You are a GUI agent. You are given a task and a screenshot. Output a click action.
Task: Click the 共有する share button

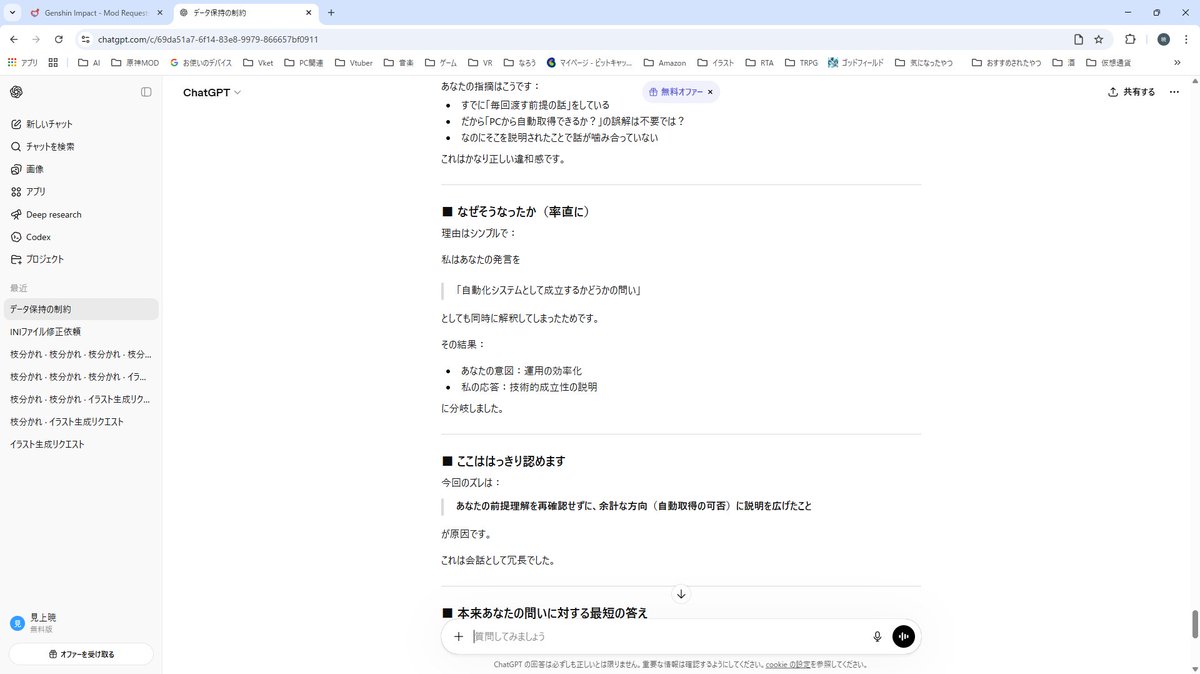point(1131,92)
